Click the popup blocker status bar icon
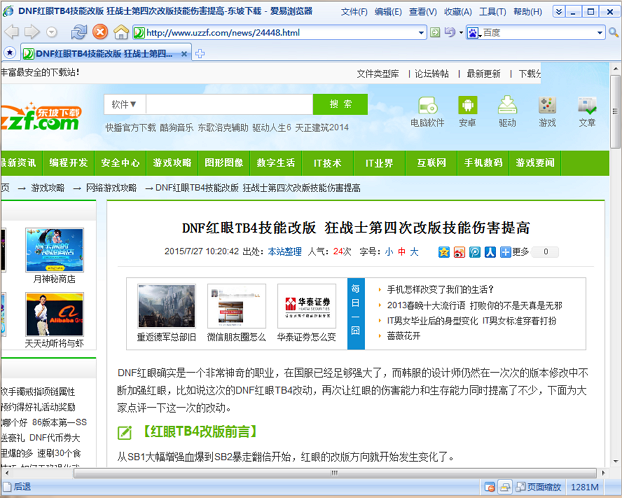The width and height of the screenshot is (622, 498). click(490, 487)
